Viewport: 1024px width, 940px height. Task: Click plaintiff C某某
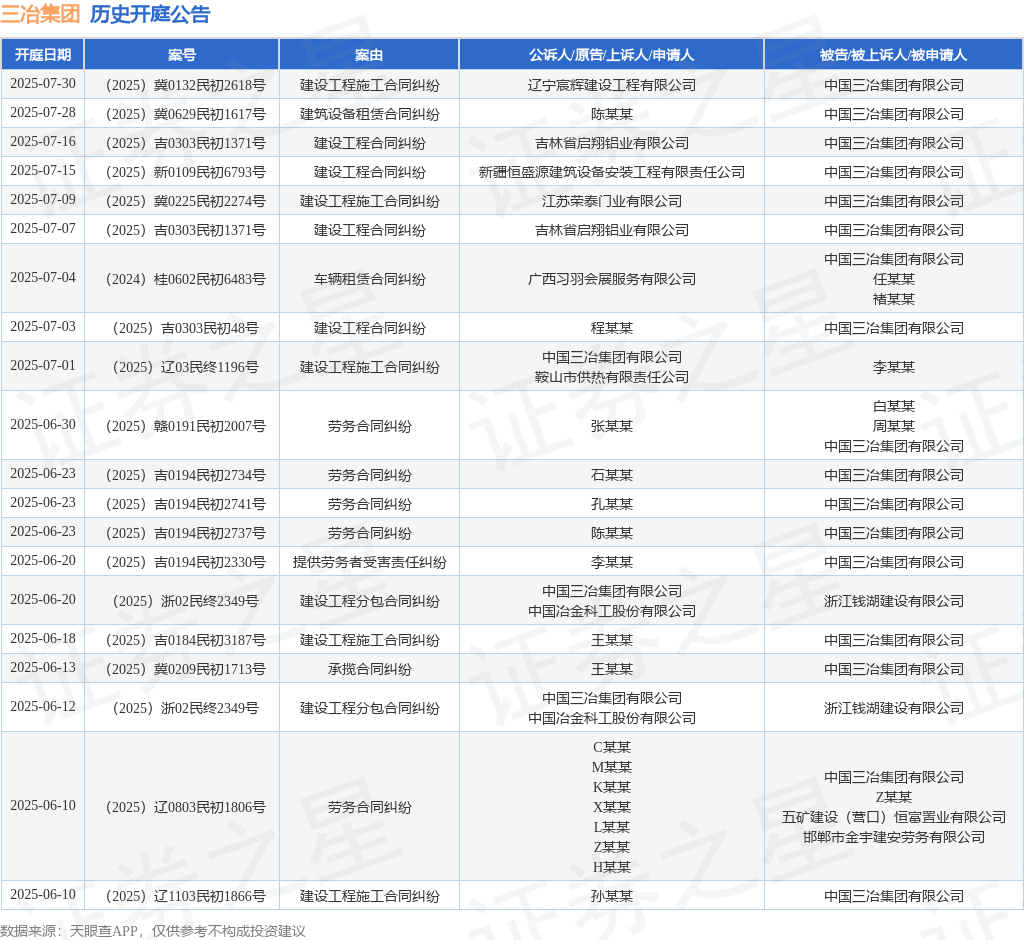[x=612, y=747]
